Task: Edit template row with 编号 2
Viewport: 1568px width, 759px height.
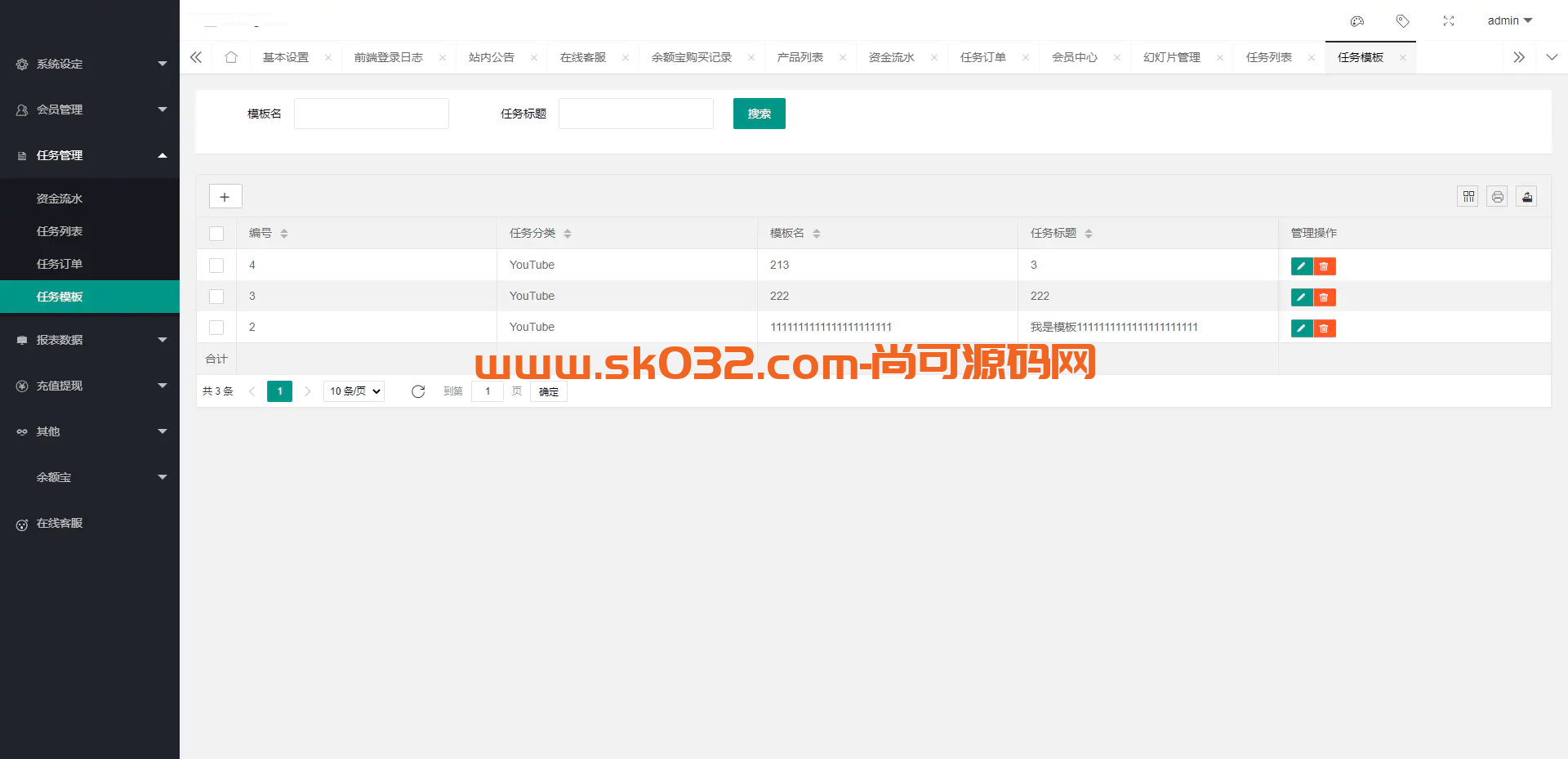Action: 1301,328
